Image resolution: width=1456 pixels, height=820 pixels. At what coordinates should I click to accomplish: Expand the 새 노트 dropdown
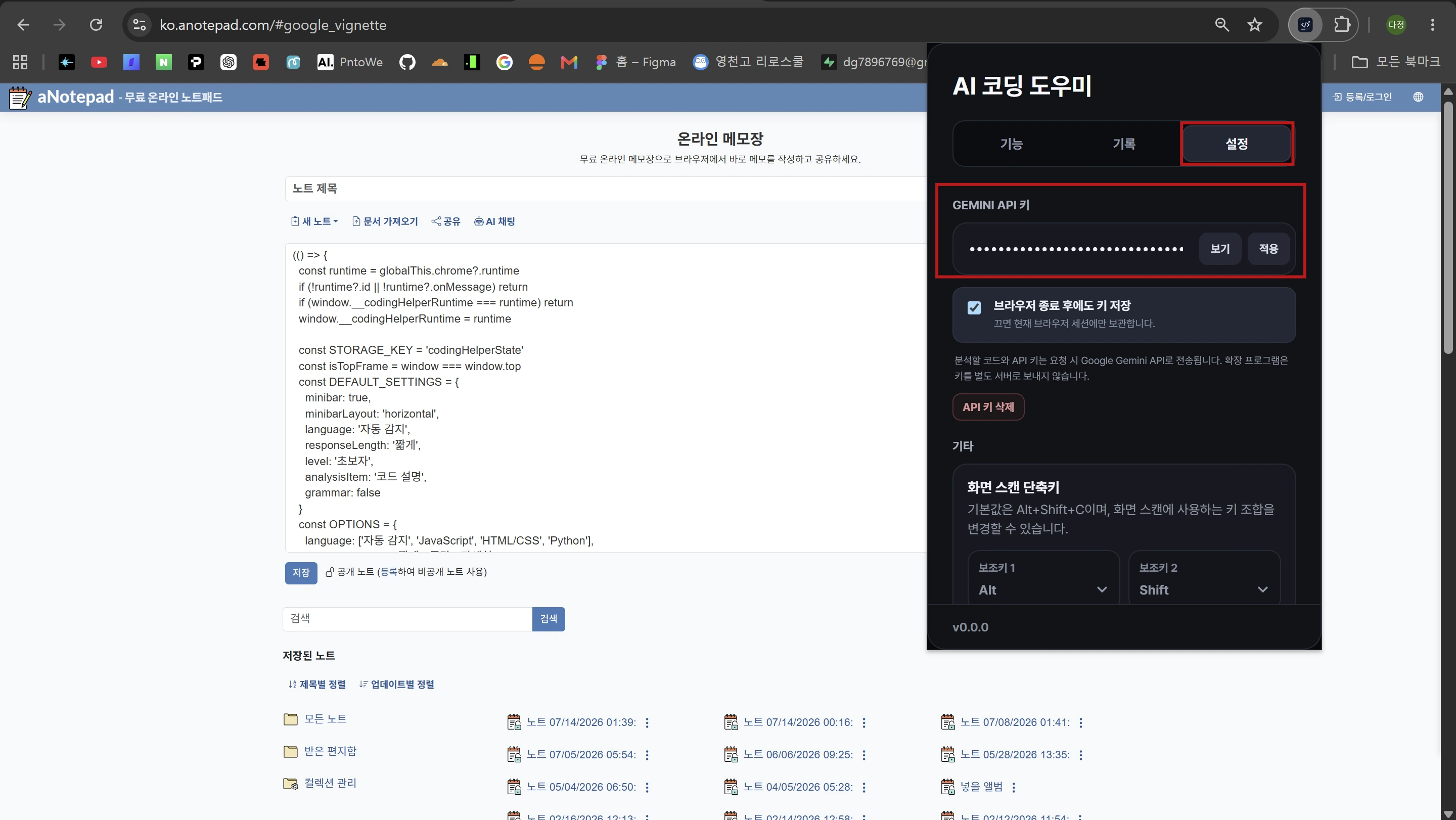(x=314, y=221)
